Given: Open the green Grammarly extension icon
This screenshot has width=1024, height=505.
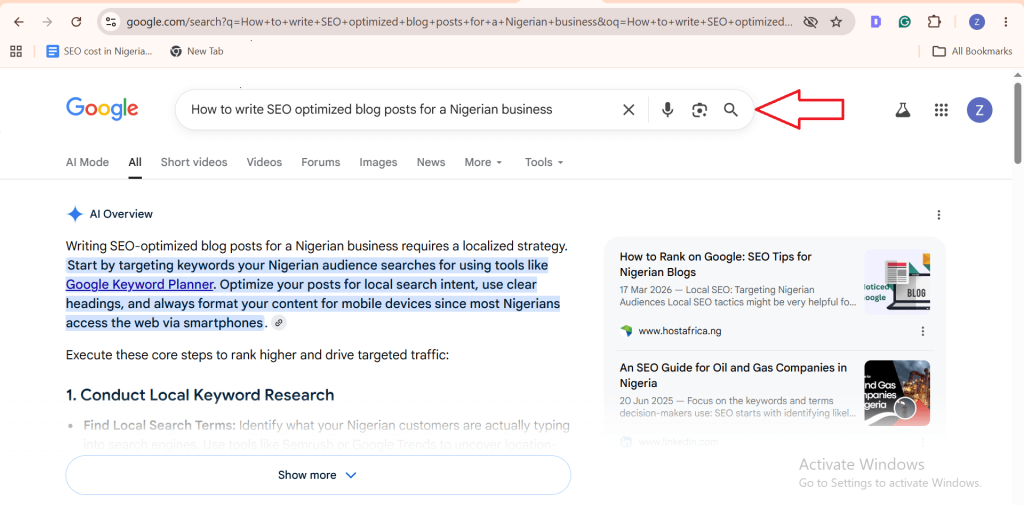Looking at the screenshot, I should coord(904,22).
